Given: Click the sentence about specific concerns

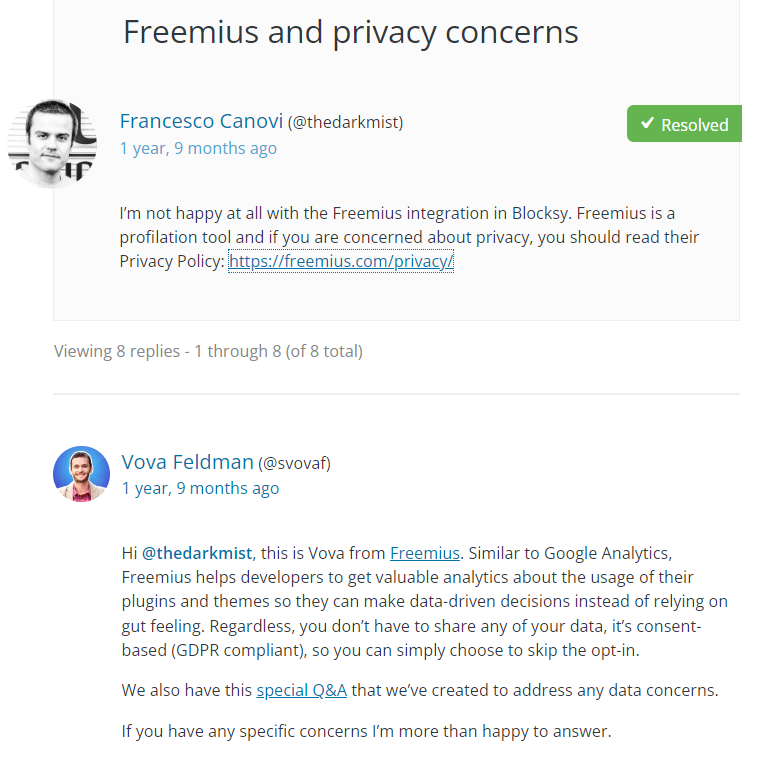Looking at the screenshot, I should pyautogui.click(x=366, y=731).
